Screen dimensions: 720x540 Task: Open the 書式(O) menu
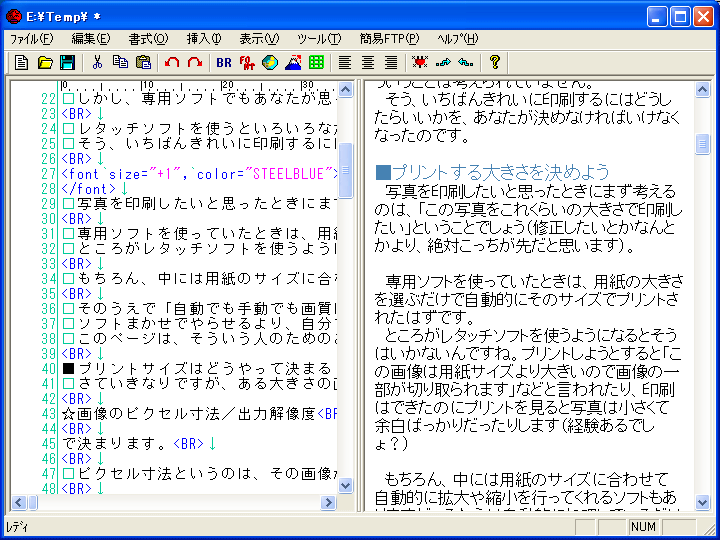(x=148, y=39)
